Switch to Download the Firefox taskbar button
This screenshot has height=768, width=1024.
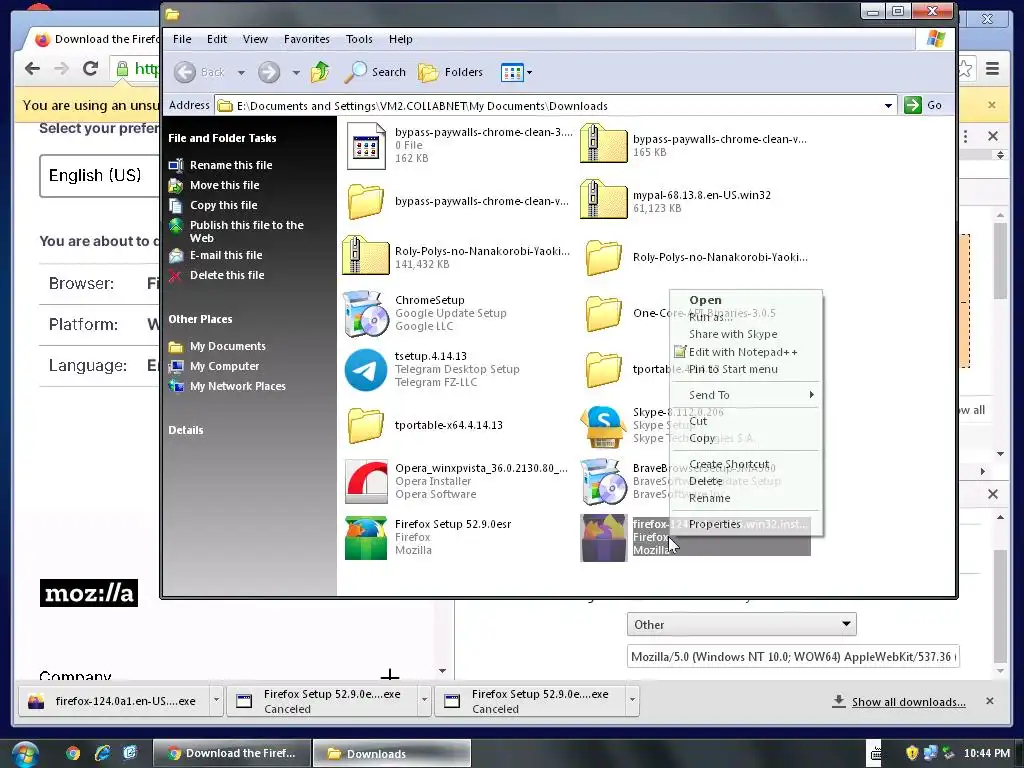click(231, 754)
